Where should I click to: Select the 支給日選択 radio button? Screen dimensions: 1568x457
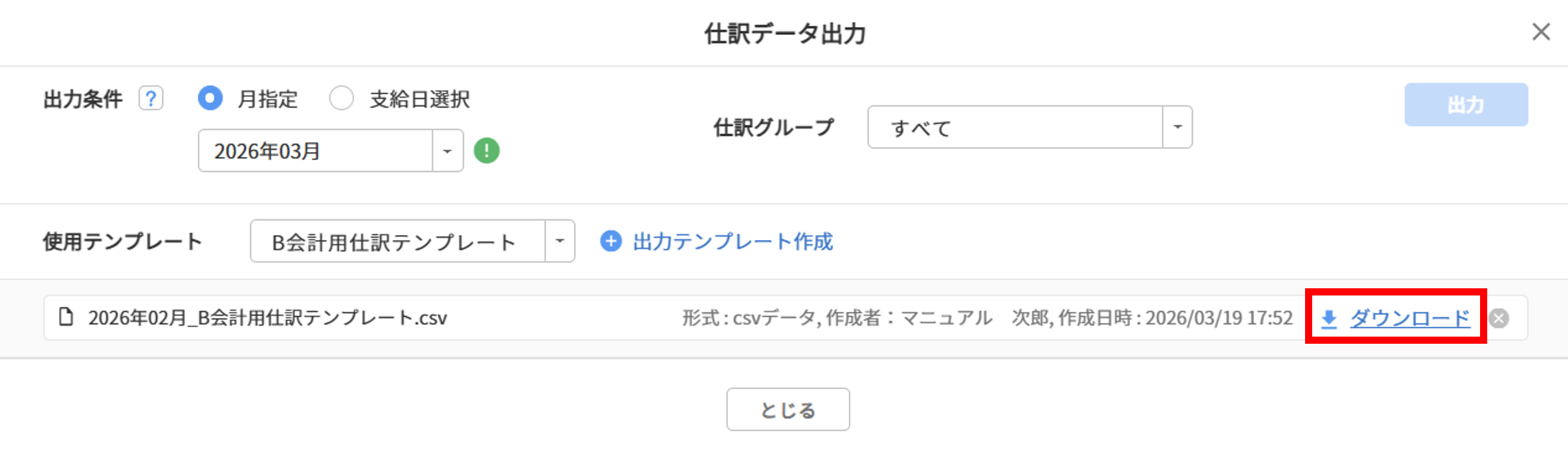coord(341,99)
